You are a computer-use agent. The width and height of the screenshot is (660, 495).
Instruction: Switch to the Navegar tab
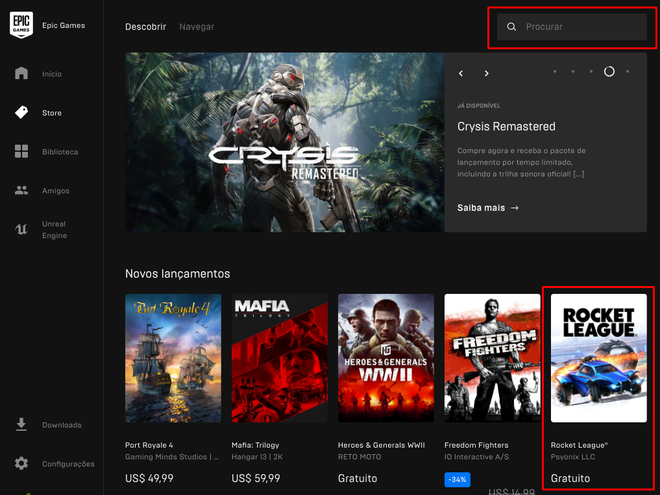[x=197, y=27]
